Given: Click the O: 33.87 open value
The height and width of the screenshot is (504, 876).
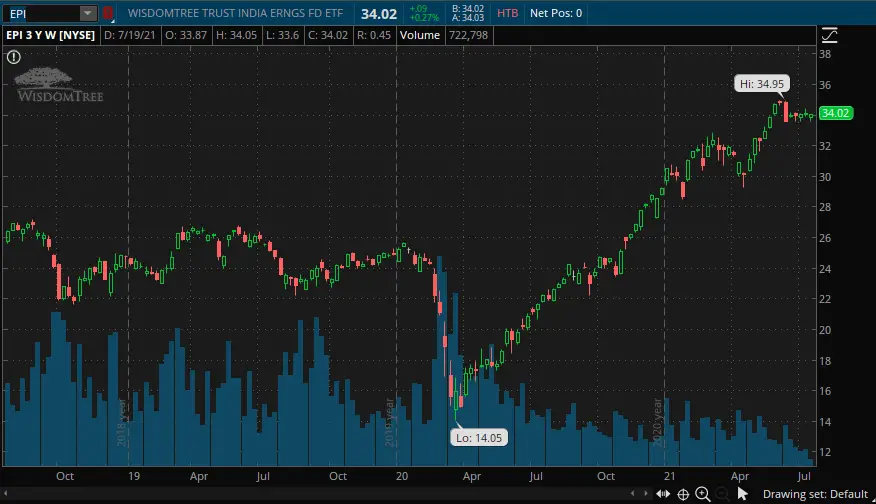Looking at the screenshot, I should click(x=186, y=35).
